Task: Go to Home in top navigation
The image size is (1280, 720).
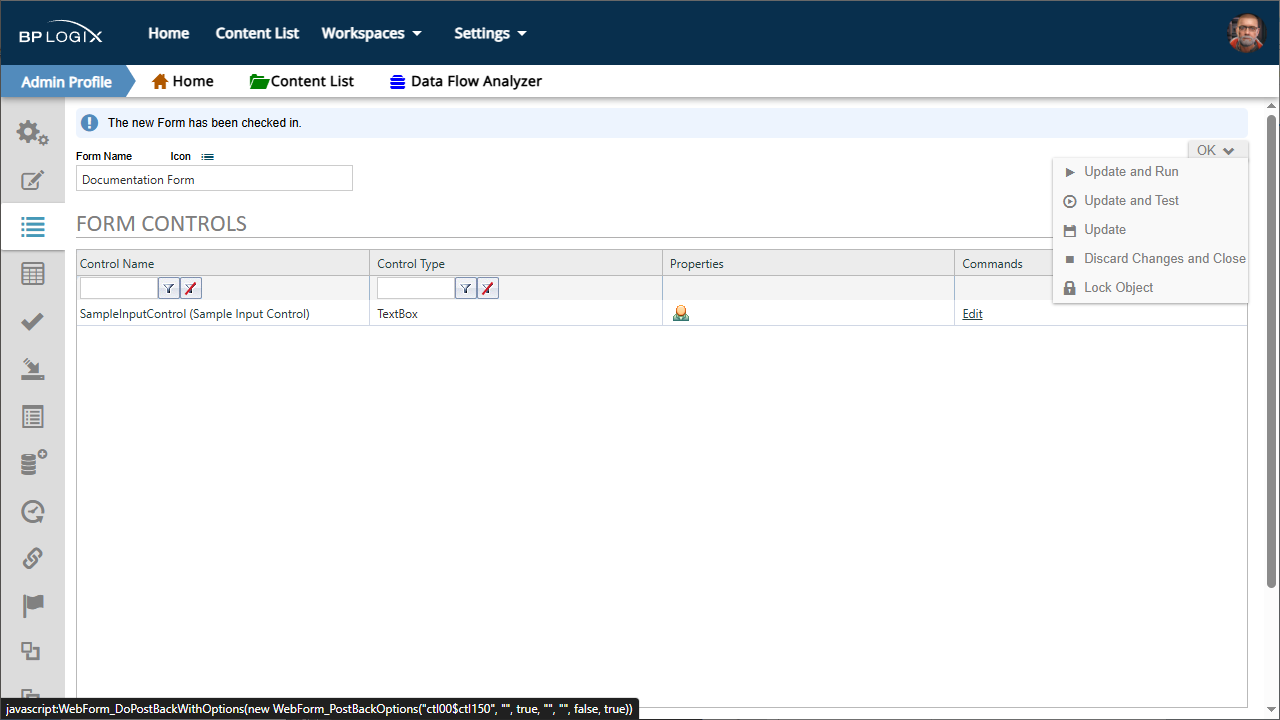Action: 168,33
